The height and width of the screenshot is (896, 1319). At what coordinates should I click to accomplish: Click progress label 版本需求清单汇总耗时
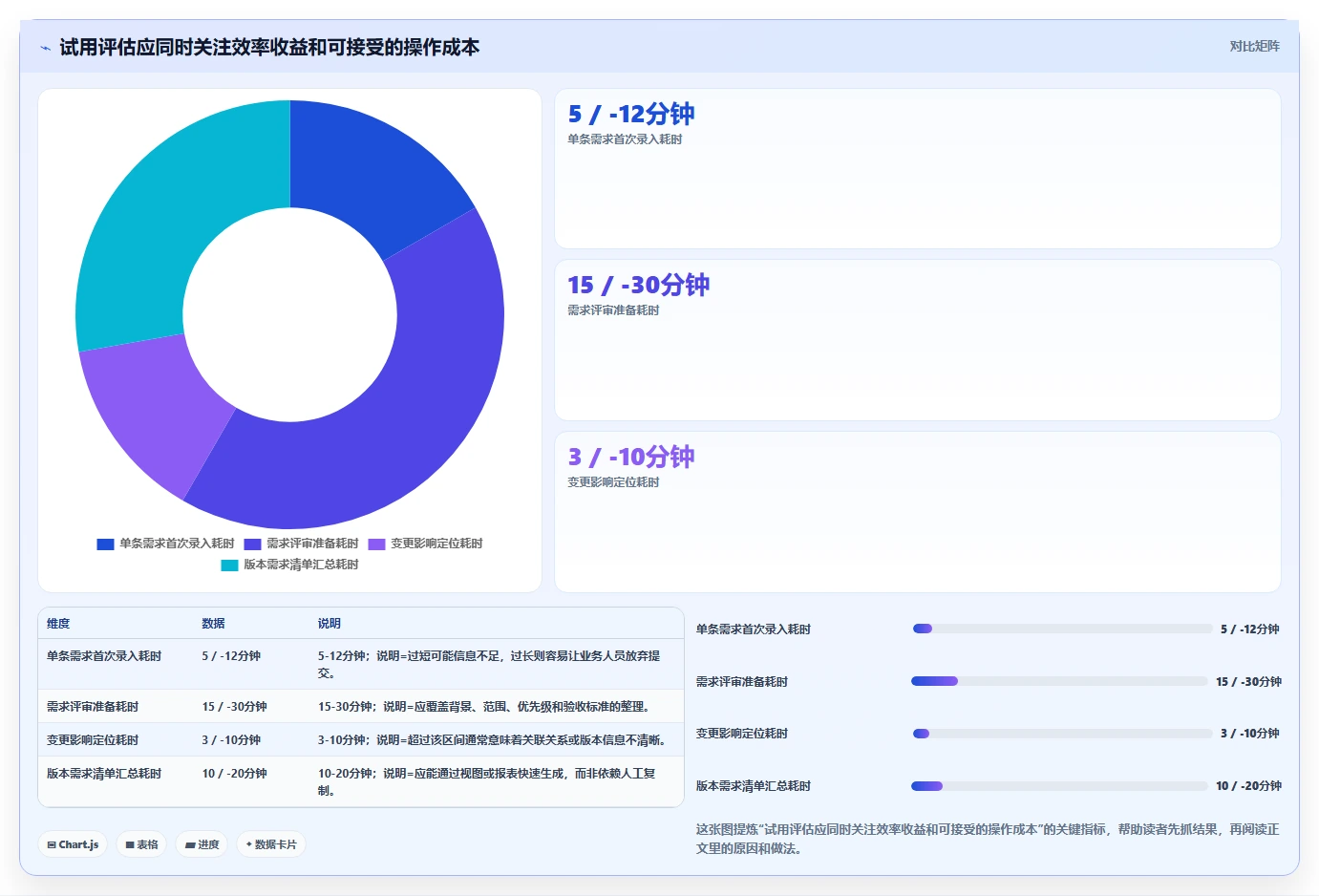click(754, 786)
